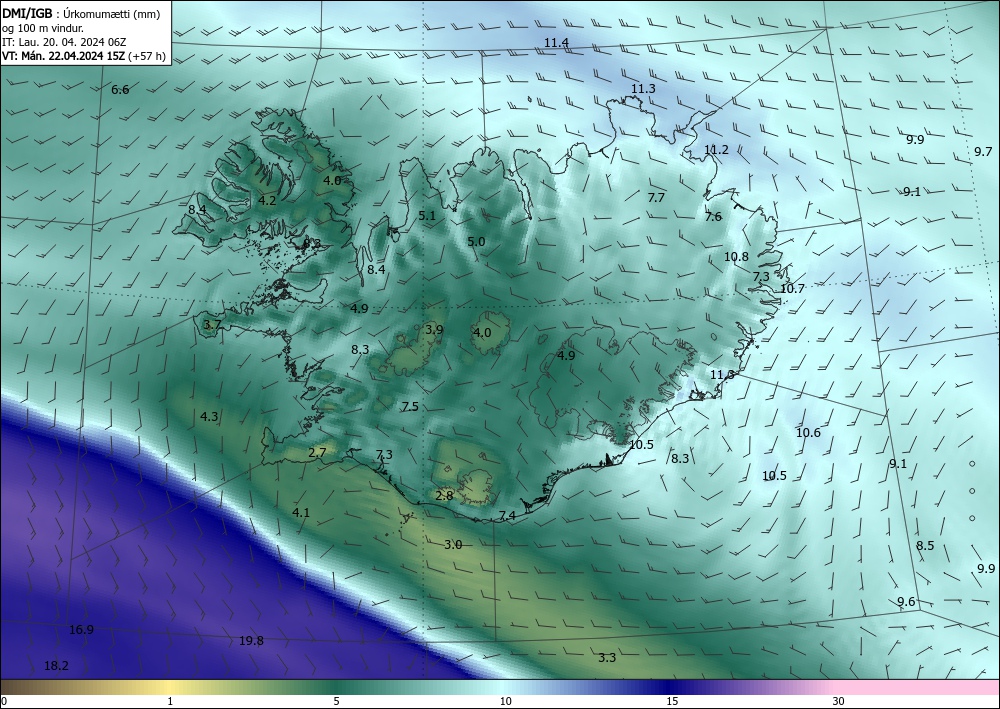Select the '10' tick label on colour scale

tap(505, 701)
